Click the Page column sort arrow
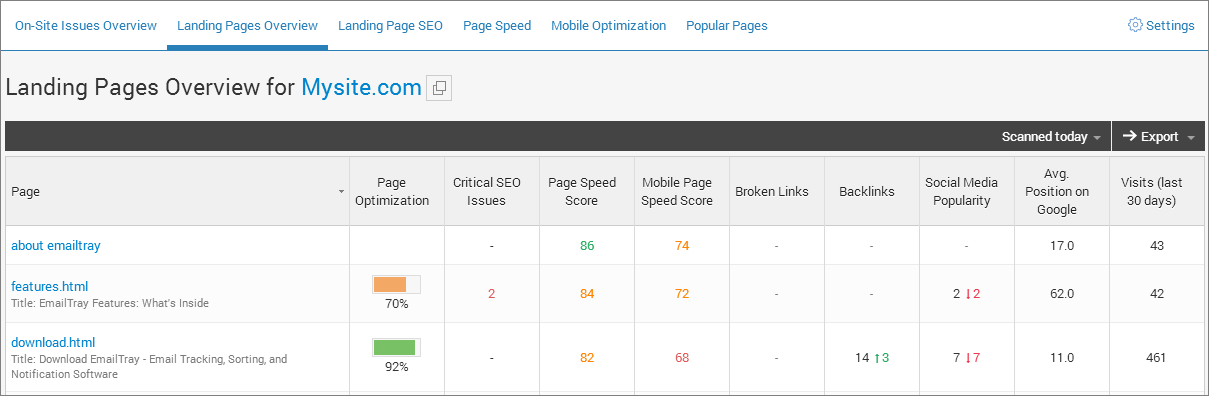The height and width of the screenshot is (396, 1209). click(x=341, y=191)
